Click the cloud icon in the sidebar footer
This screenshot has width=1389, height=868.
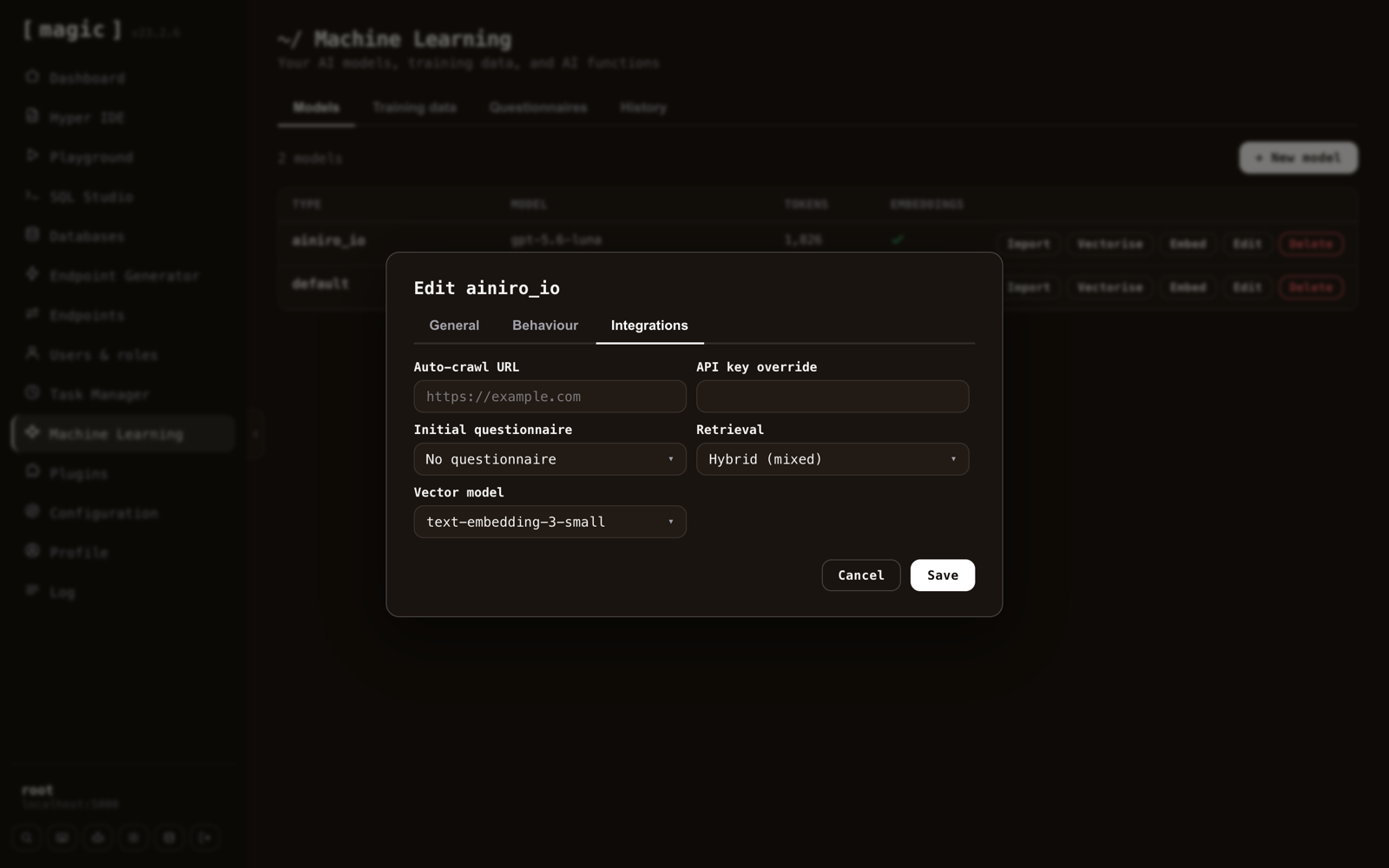[98, 838]
